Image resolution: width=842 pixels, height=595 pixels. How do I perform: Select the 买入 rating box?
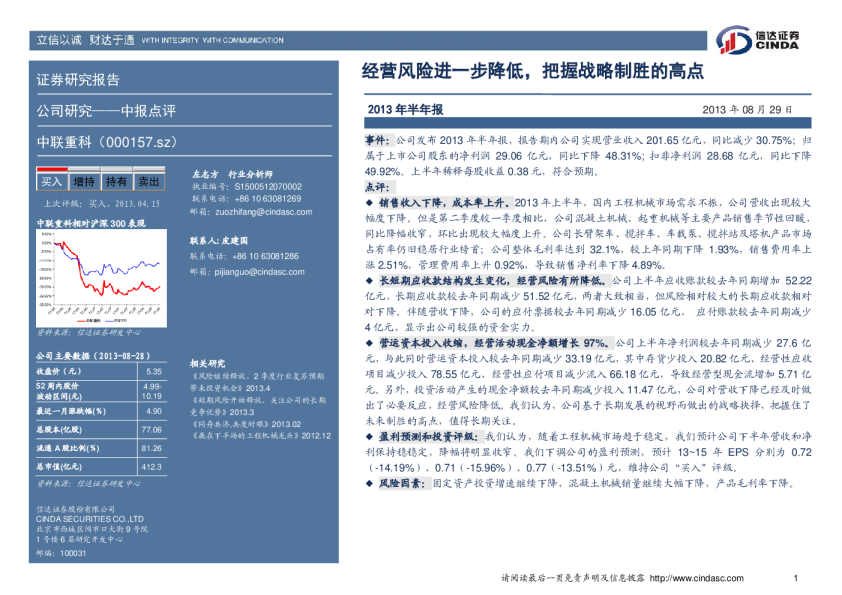click(51, 181)
